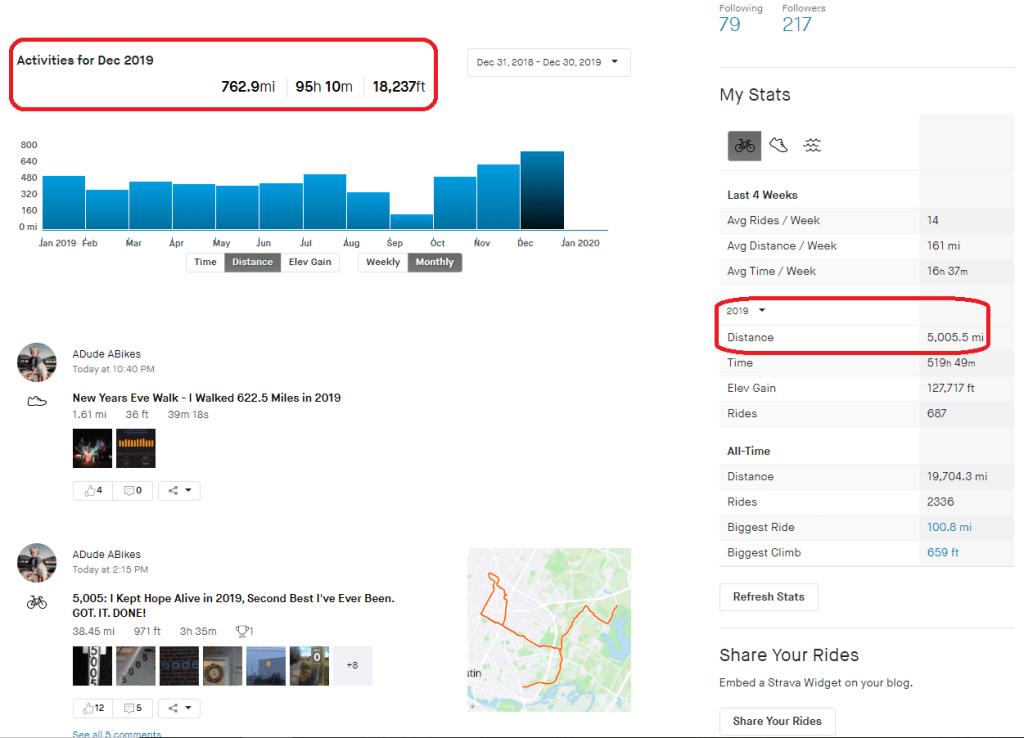Image resolution: width=1024 pixels, height=738 pixels.
Task: Toggle chart to Time view
Action: tap(205, 262)
